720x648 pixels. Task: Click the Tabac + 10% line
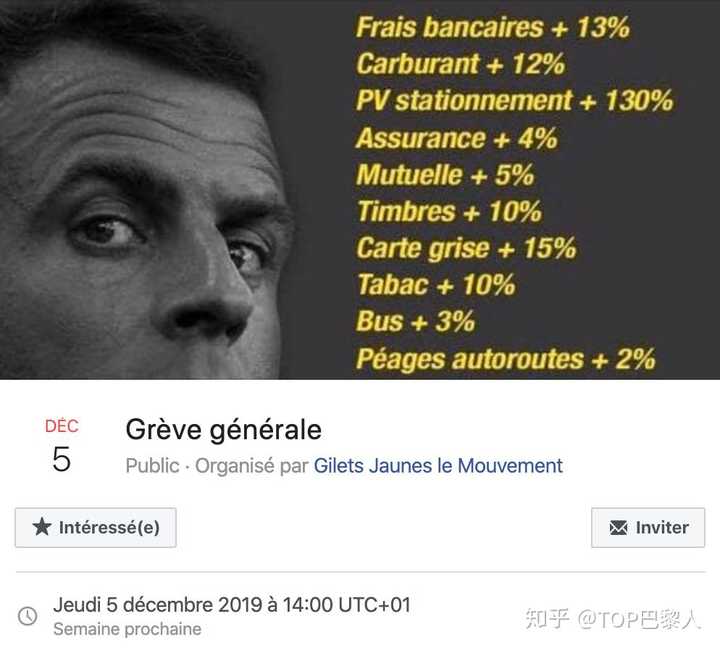[x=436, y=285]
